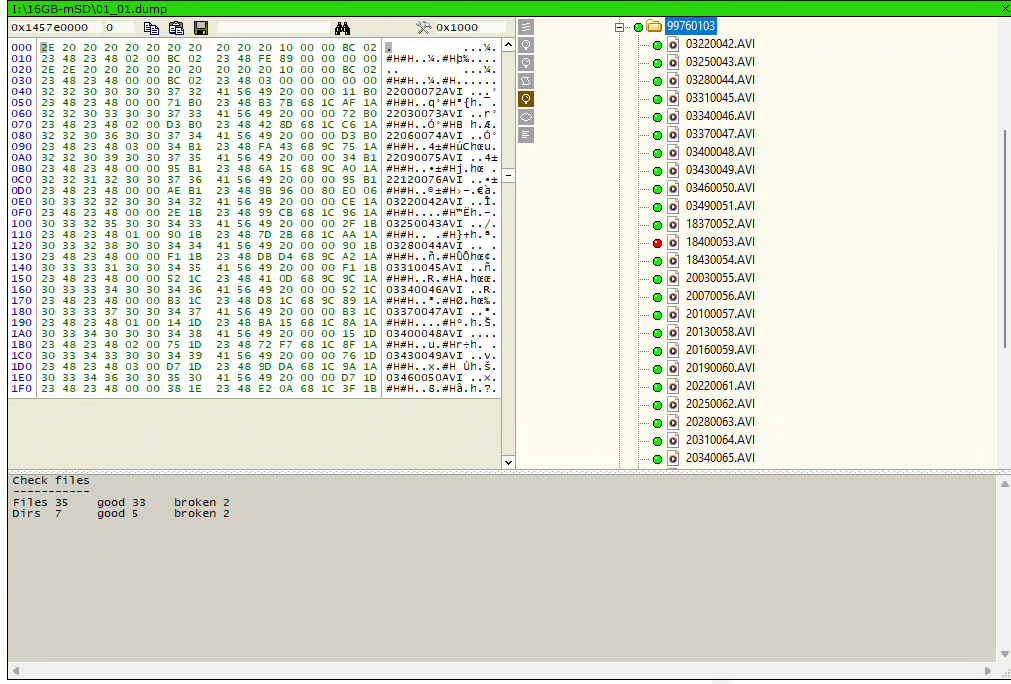This screenshot has width=1011, height=684.
Task: Click the log panel scroll right arrow
Action: (x=988, y=670)
